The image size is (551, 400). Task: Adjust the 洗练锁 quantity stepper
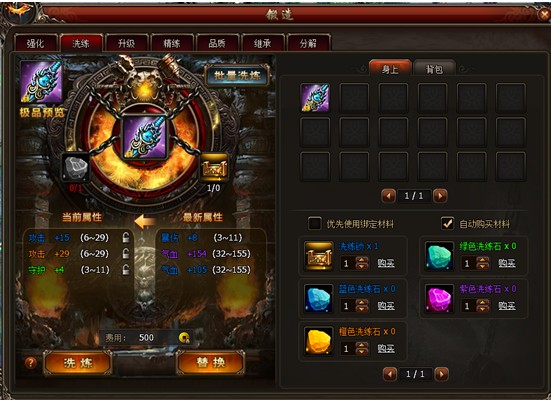(362, 263)
